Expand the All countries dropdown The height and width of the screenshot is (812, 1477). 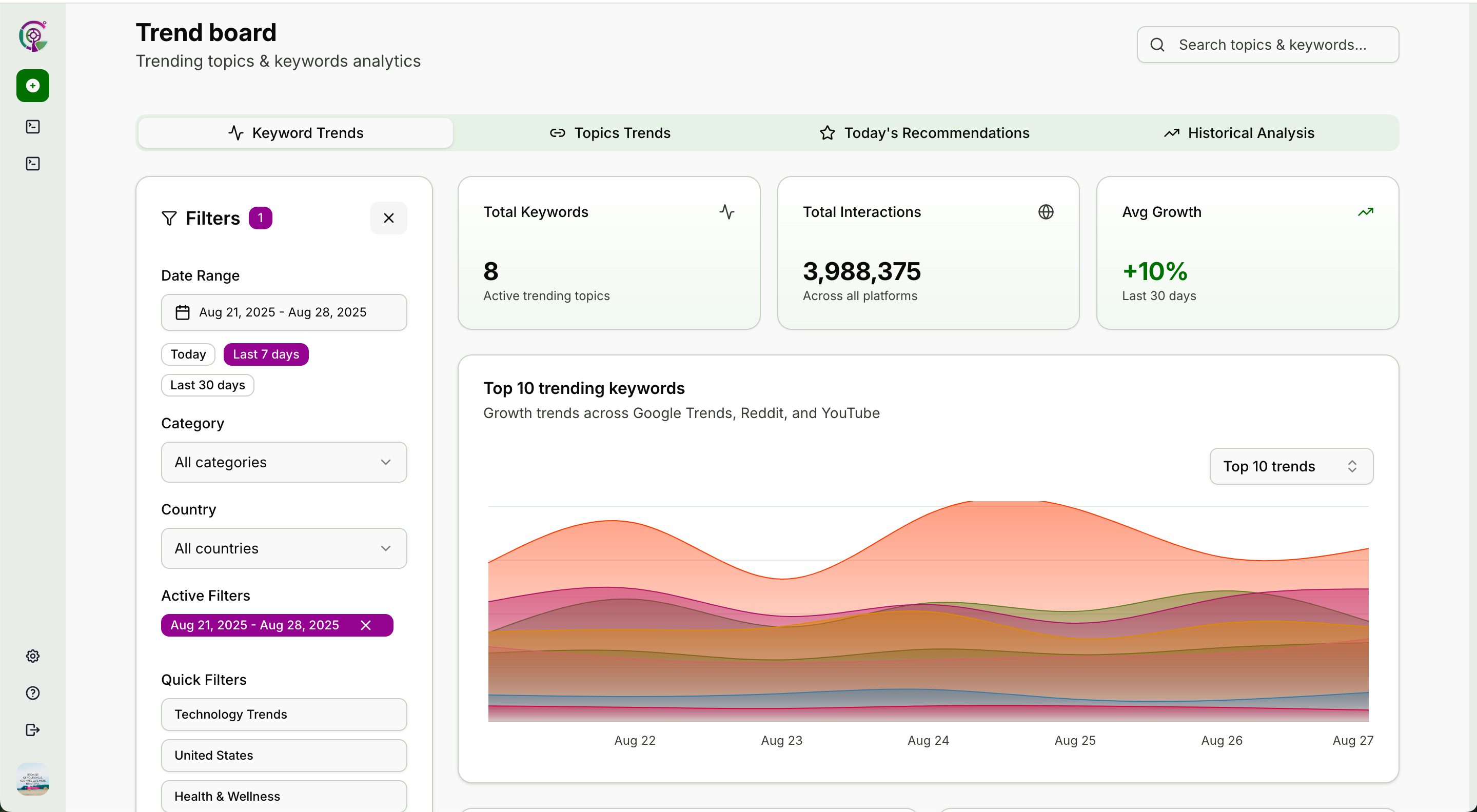point(284,548)
